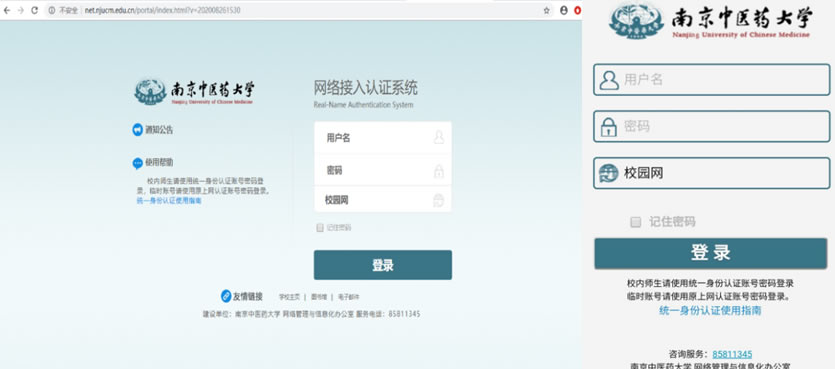This screenshot has height=369, width=835.
Task: Open the desktop 校园网 network dropdown
Action: point(382,200)
